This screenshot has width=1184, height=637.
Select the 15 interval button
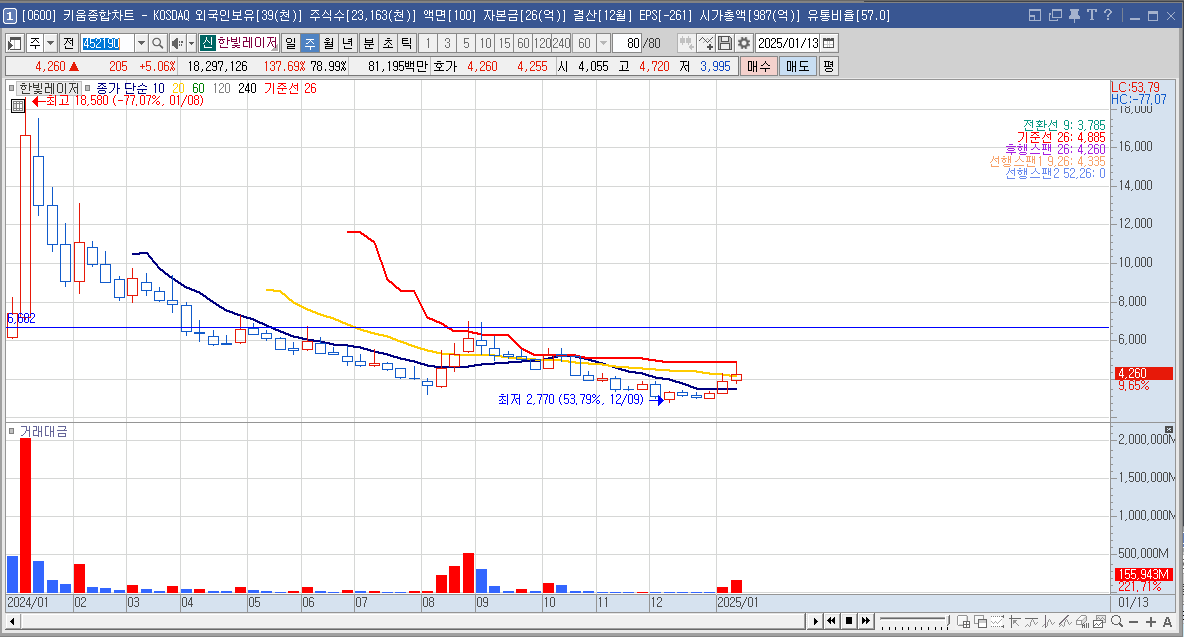coord(504,43)
